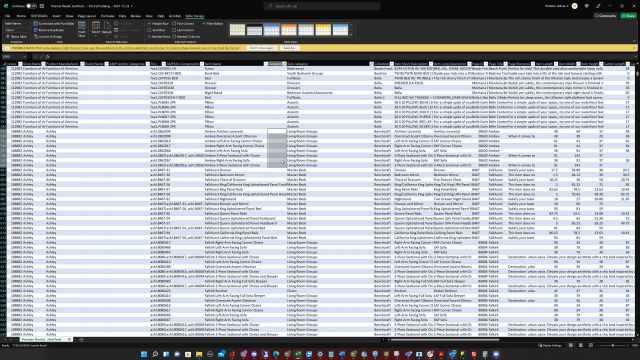Screen dimensions: 640x360
Task: Click the Save icon in title bar
Action: (42, 6)
